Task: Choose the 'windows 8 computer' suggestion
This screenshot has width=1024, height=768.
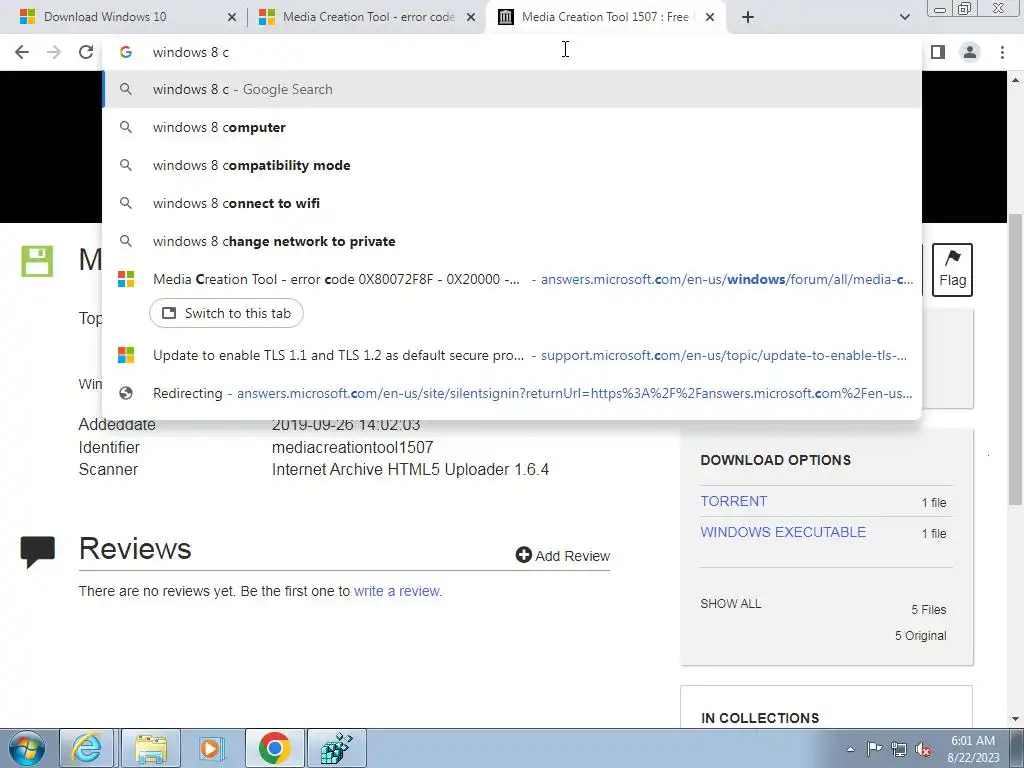Action: point(512,127)
